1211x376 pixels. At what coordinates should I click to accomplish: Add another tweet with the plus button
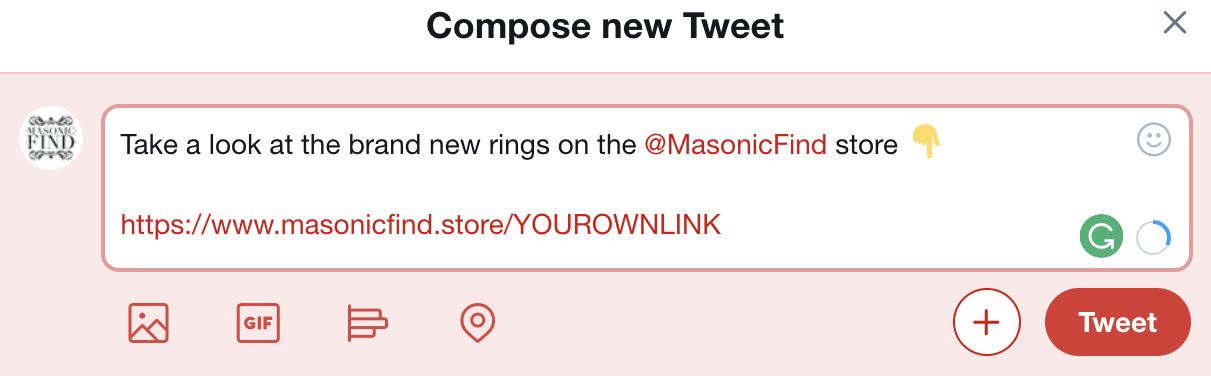pos(986,323)
